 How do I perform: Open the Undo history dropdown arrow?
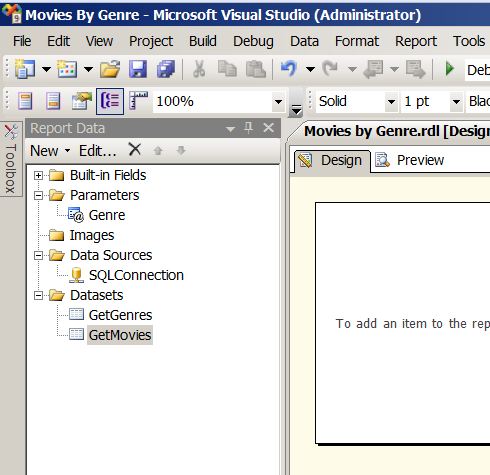pyautogui.click(x=310, y=69)
